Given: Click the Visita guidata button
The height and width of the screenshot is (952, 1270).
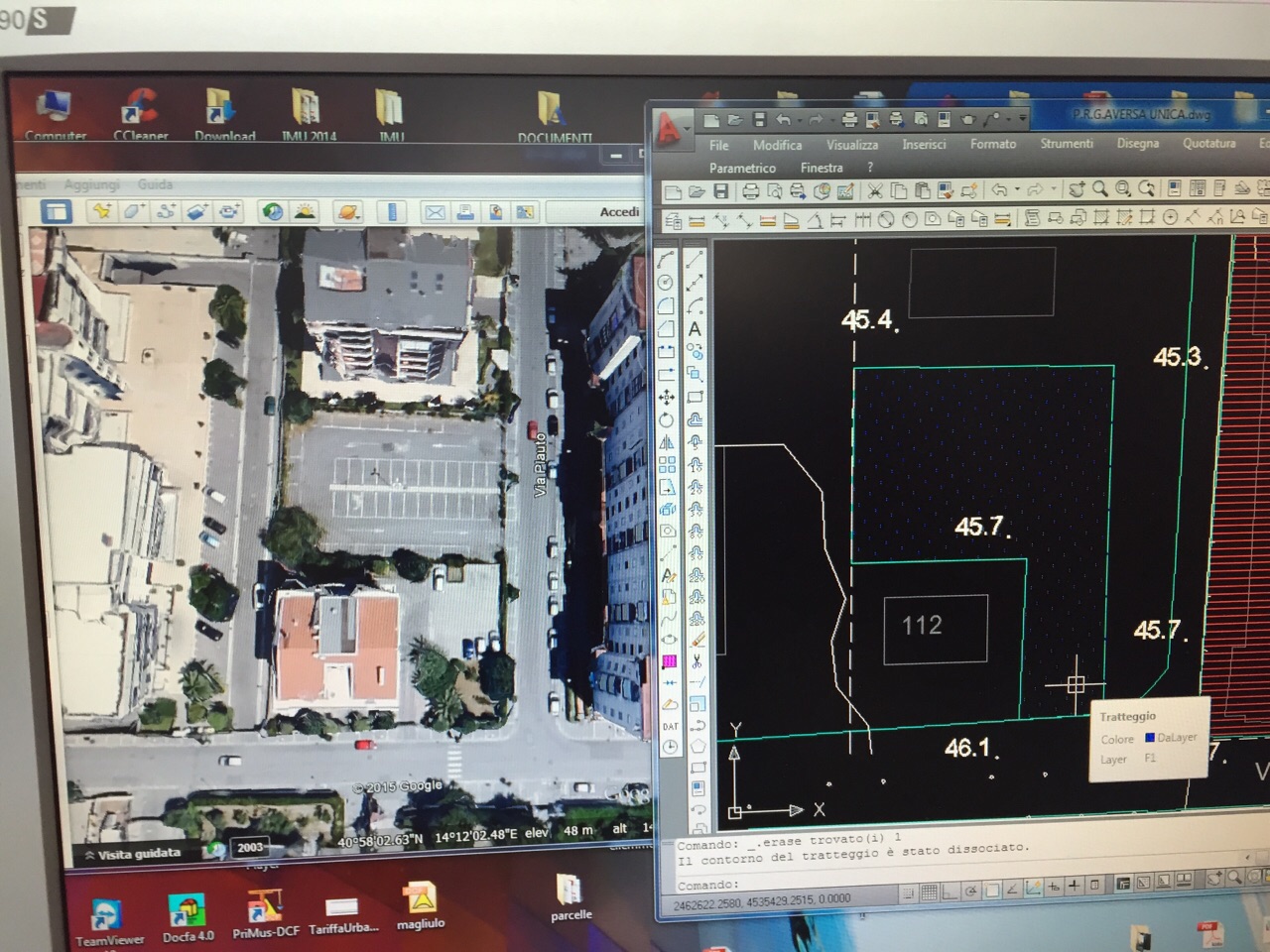Looking at the screenshot, I should (134, 853).
